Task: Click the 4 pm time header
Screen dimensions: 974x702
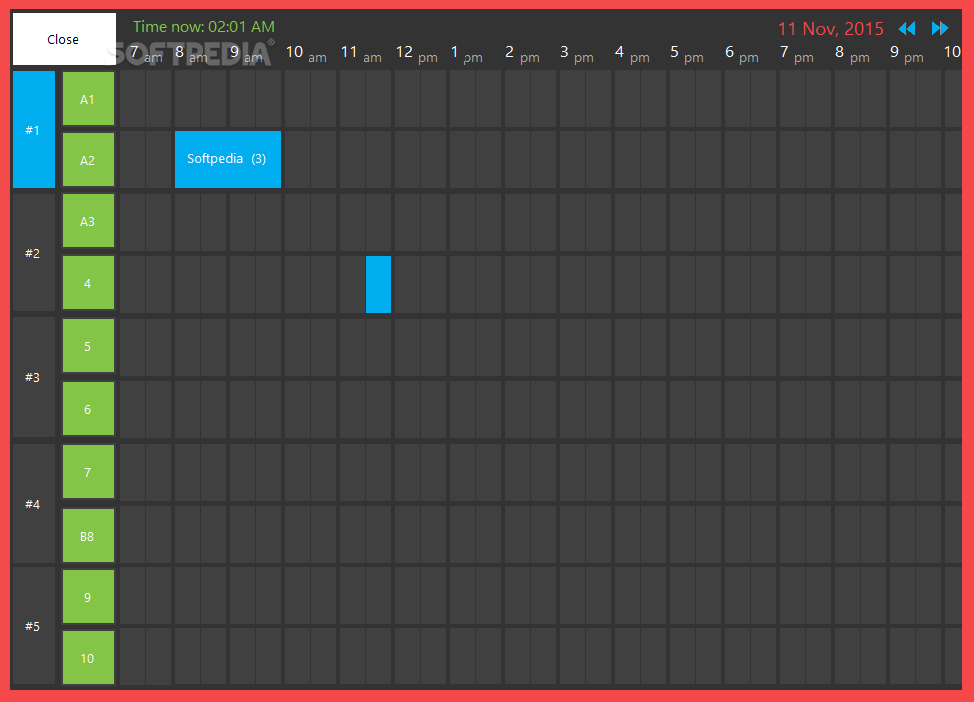Action: 632,54
